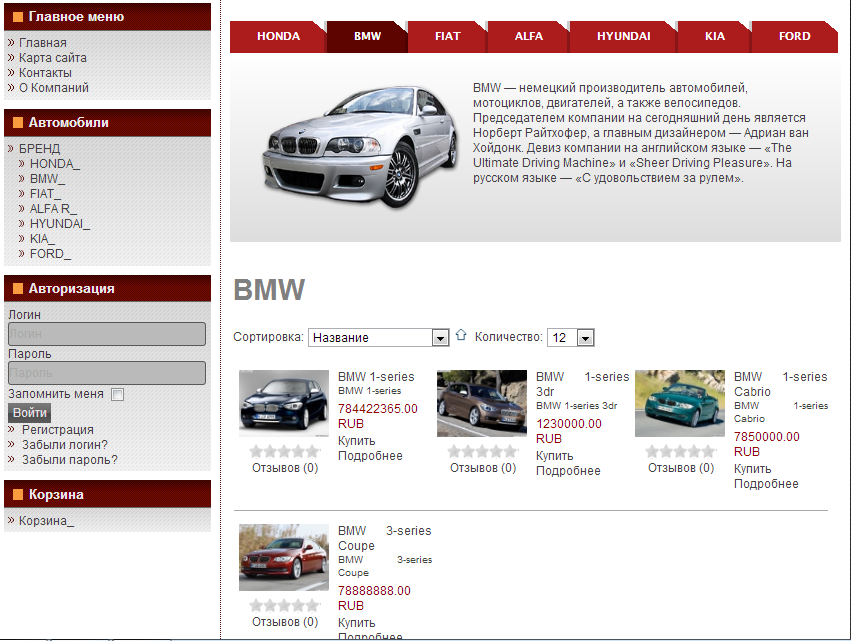The width and height of the screenshot is (851, 641).
Task: Open the Количество dropdown
Action: pos(571,338)
